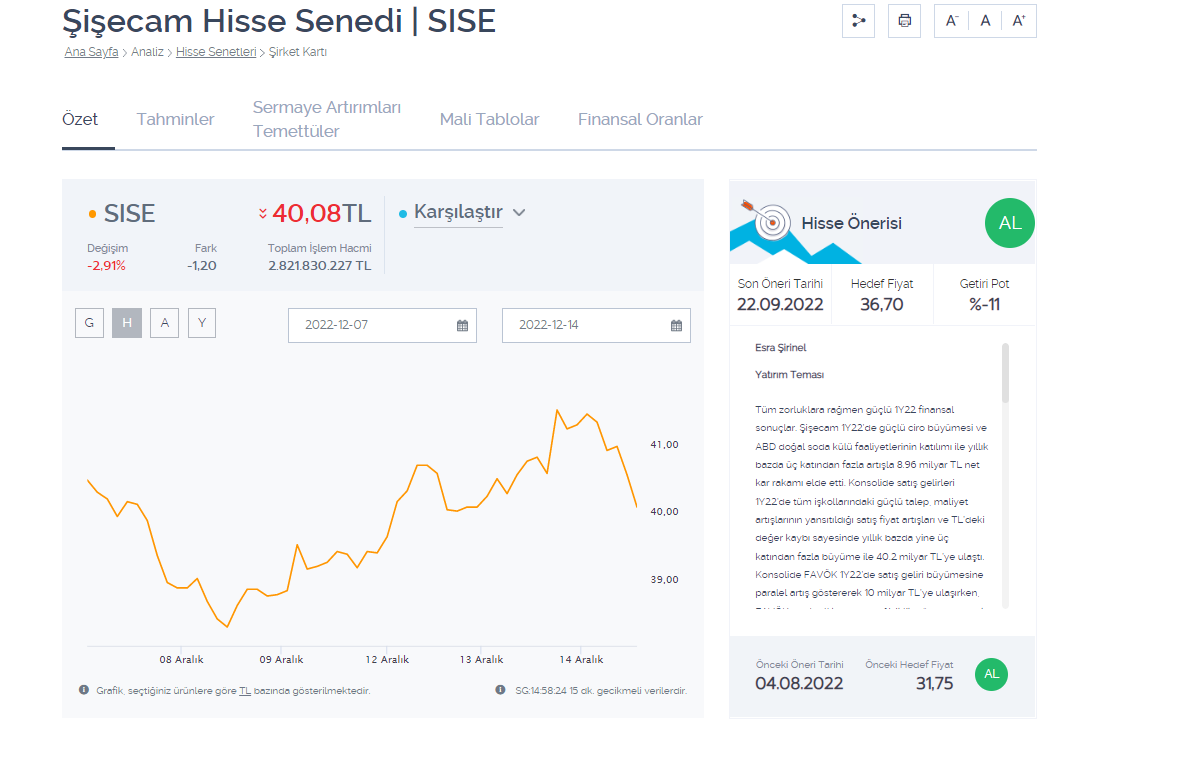Click the Yatırım Teması heading
The height and width of the screenshot is (760, 1188).
(x=789, y=375)
